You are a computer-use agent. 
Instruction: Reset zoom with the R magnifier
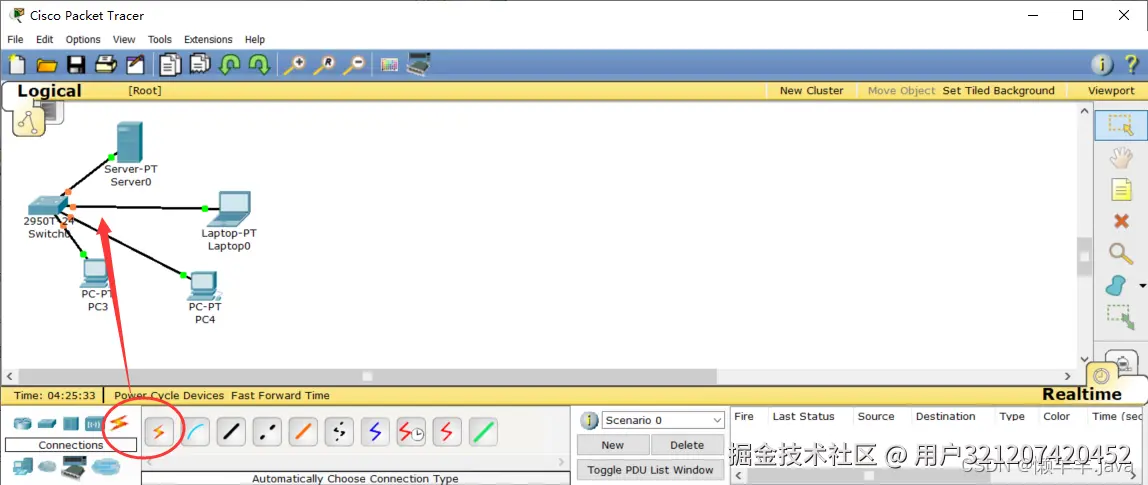point(324,65)
